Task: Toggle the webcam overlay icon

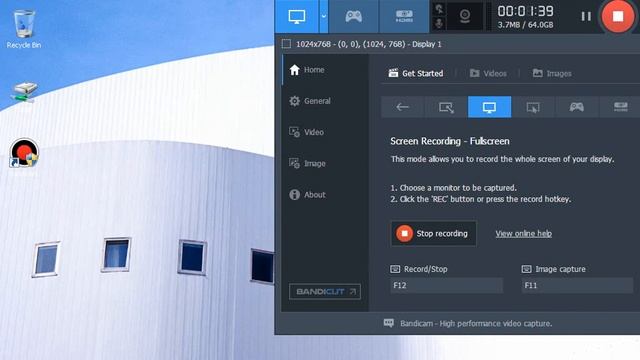Action: pos(465,16)
